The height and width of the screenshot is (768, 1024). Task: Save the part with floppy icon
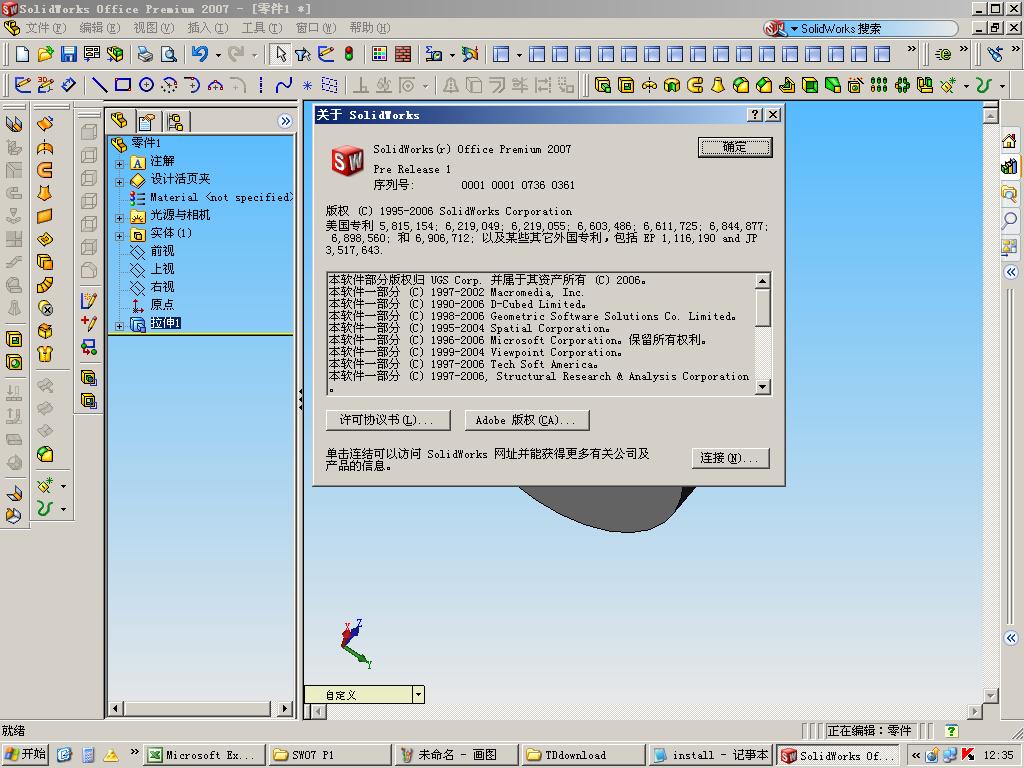click(69, 54)
